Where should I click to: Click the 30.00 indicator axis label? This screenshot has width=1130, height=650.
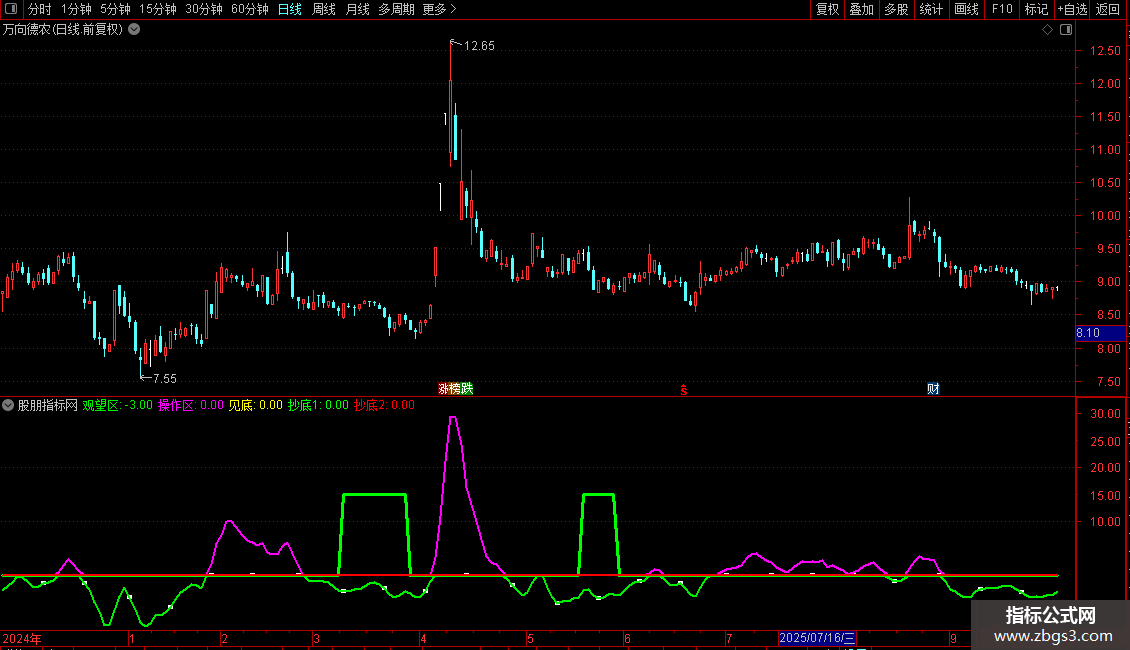(1105, 414)
